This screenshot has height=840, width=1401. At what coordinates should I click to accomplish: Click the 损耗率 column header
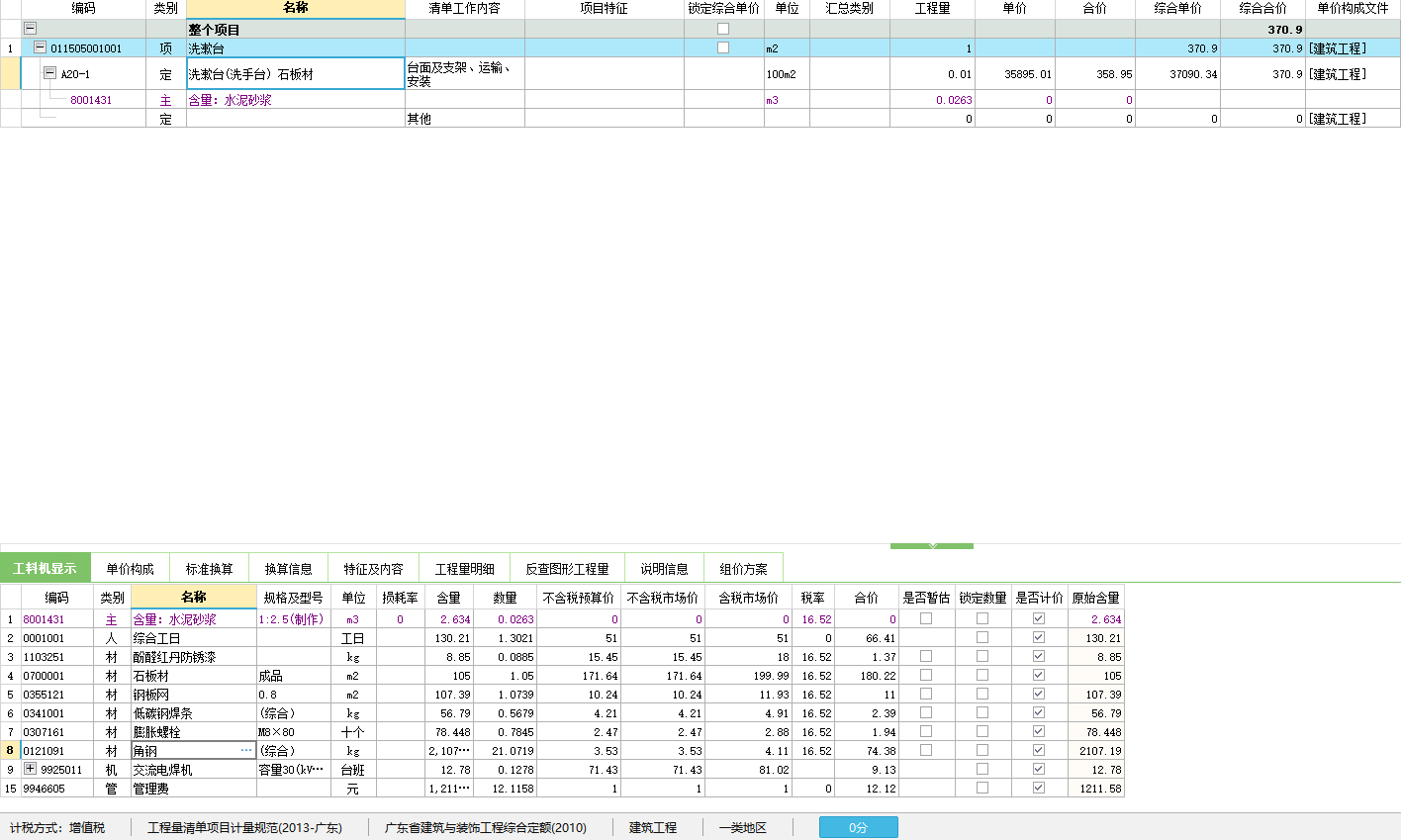tap(401, 598)
